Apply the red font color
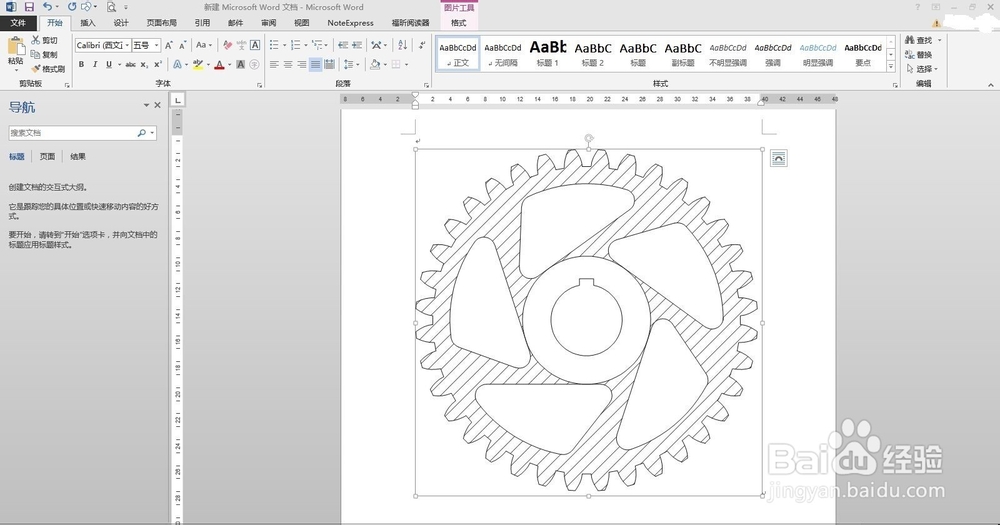Image resolution: width=1000 pixels, height=525 pixels. coord(219,64)
